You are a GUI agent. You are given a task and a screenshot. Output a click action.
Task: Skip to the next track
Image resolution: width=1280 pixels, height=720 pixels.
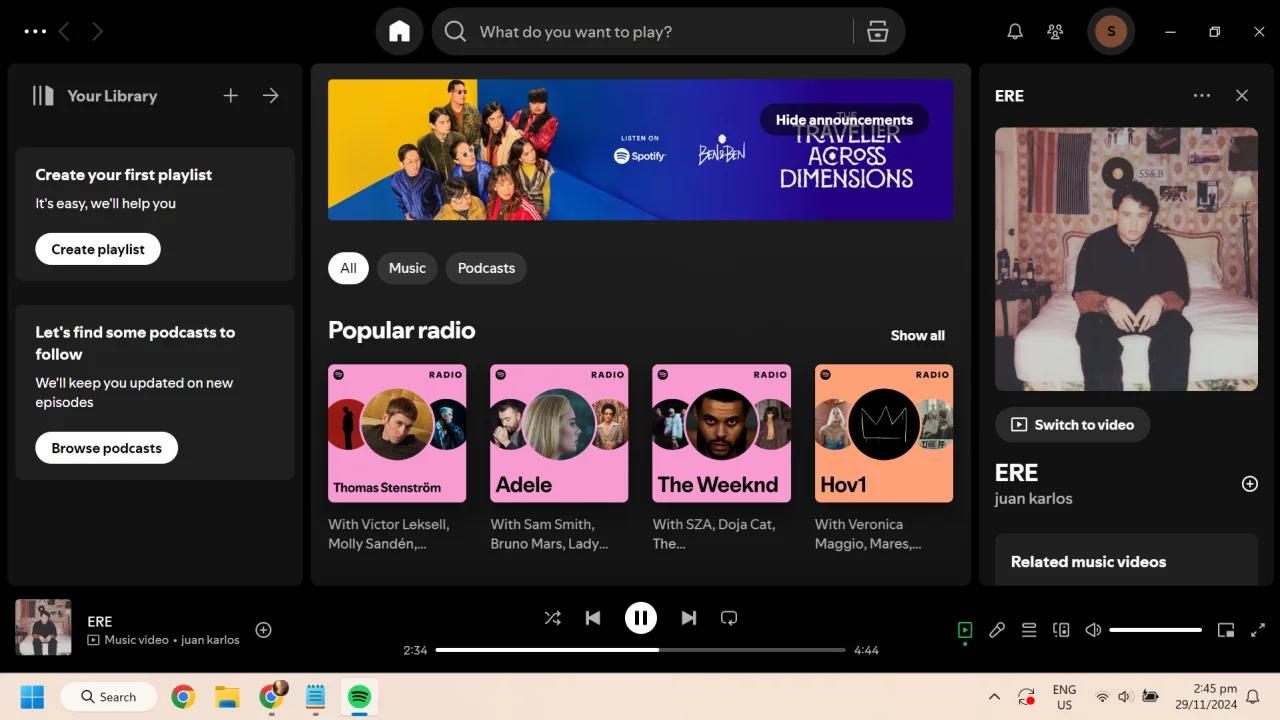click(x=689, y=618)
